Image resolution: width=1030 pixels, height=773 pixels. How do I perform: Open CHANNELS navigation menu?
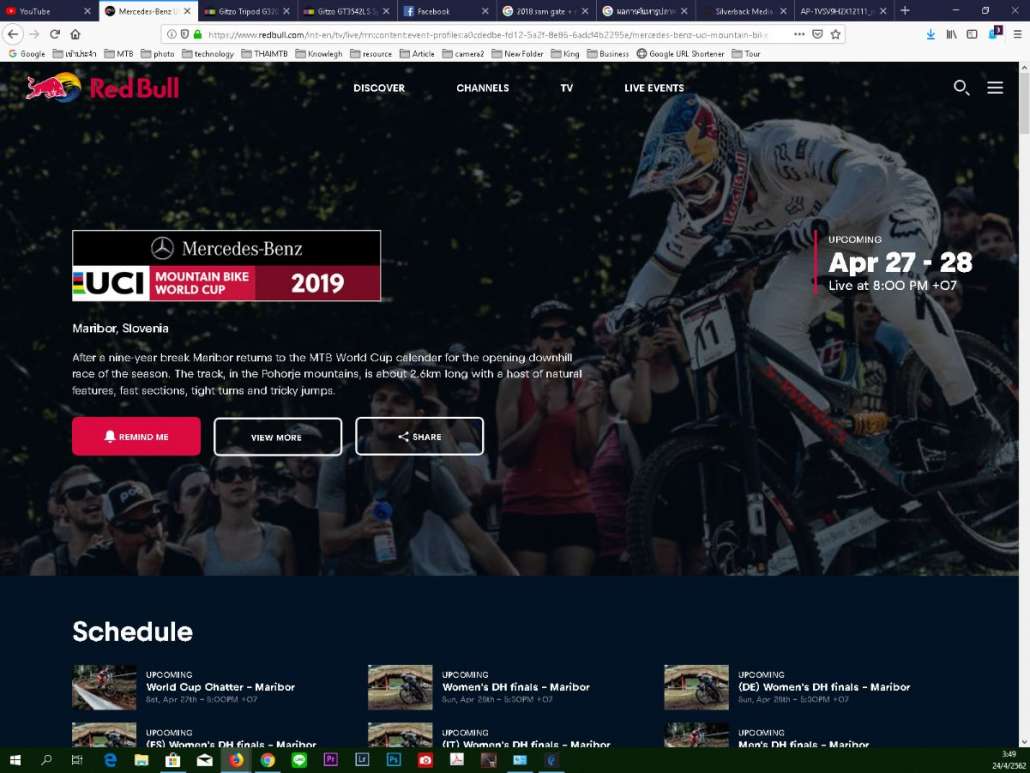coord(482,88)
